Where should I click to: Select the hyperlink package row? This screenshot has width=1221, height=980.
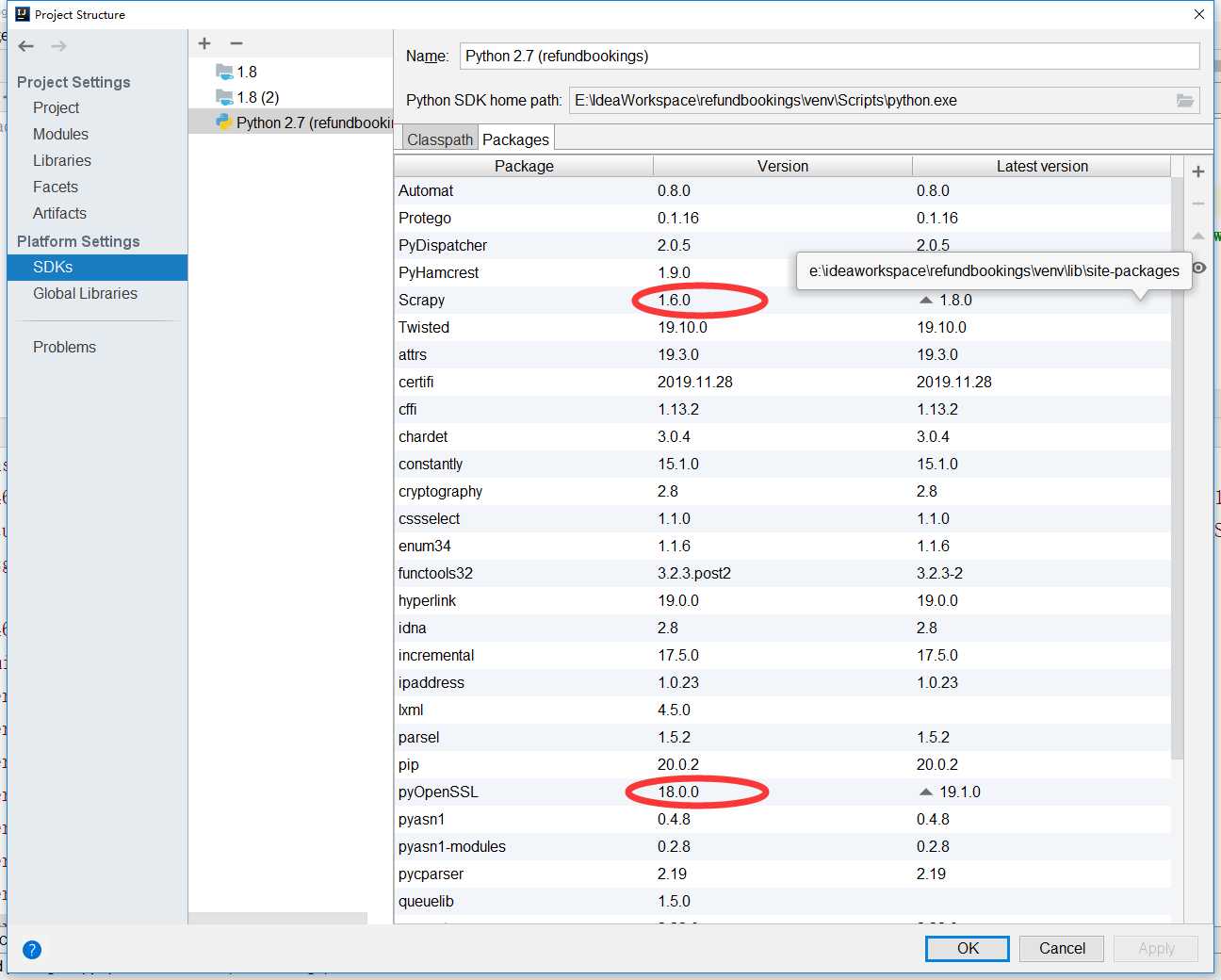[783, 600]
